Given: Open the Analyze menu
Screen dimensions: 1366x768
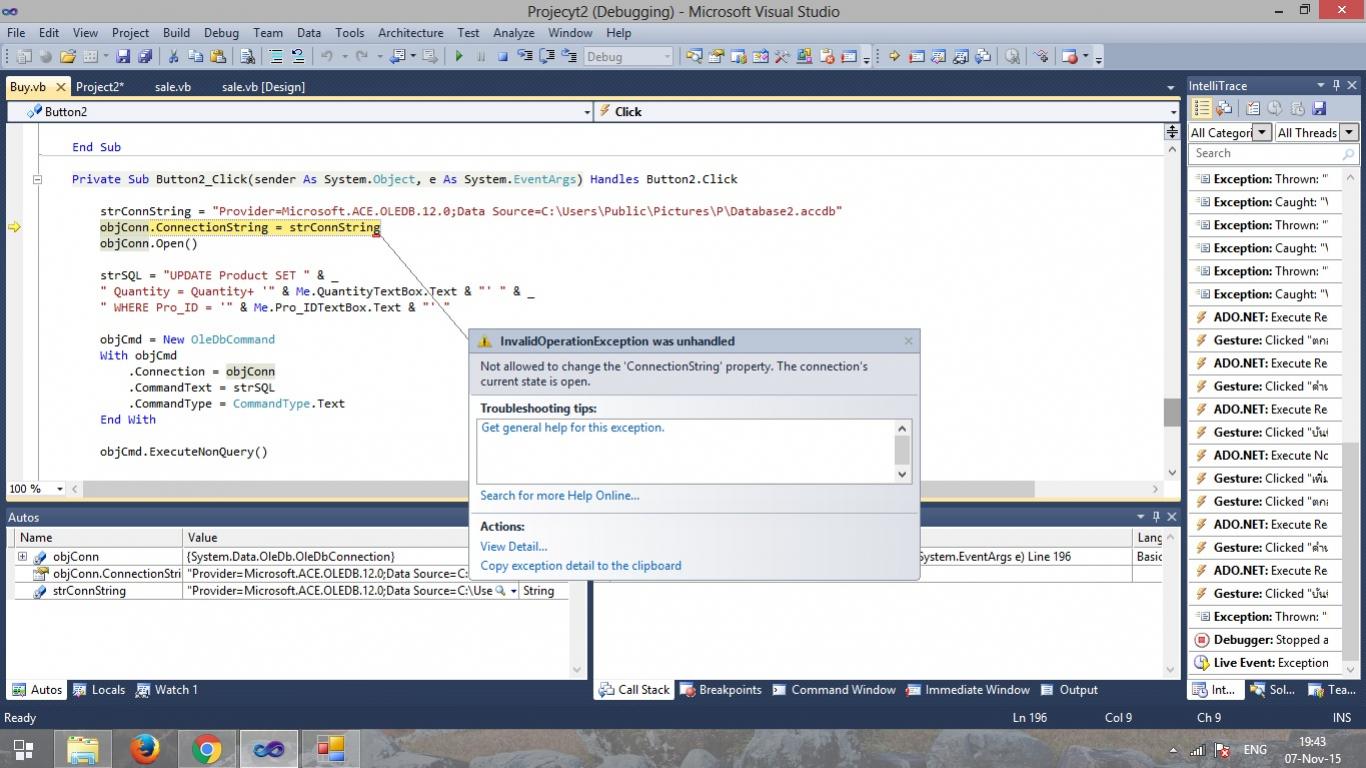Looking at the screenshot, I should click(513, 32).
